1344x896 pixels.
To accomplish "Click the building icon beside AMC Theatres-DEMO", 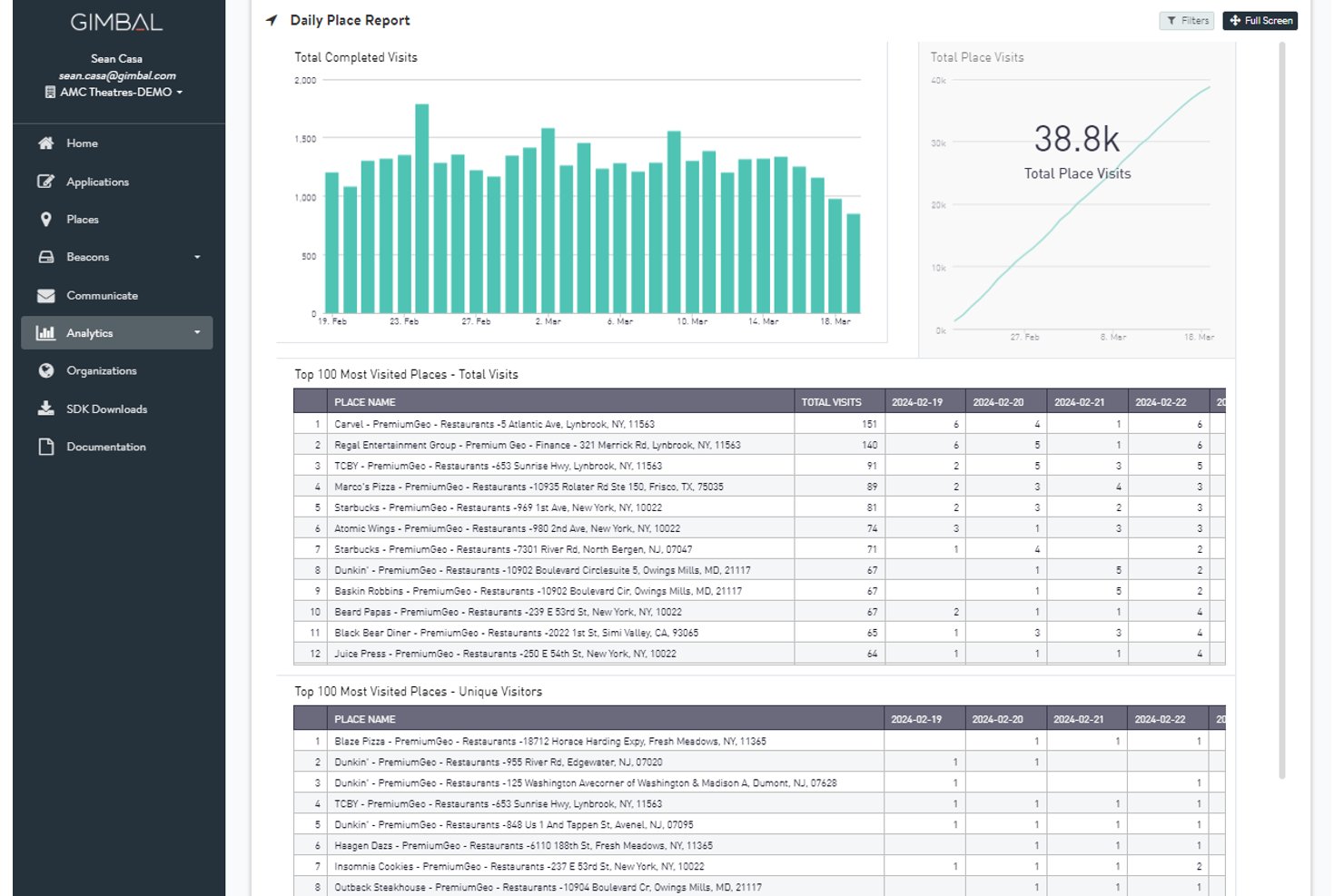I will [50, 92].
